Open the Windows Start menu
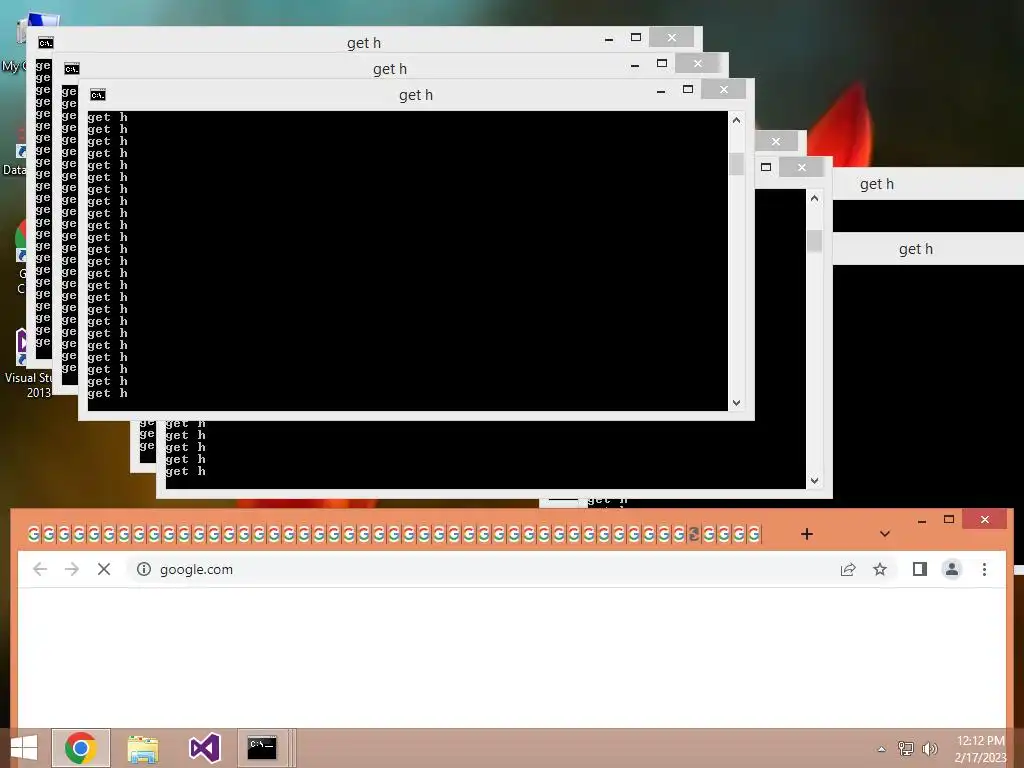The width and height of the screenshot is (1024, 768). (x=24, y=748)
